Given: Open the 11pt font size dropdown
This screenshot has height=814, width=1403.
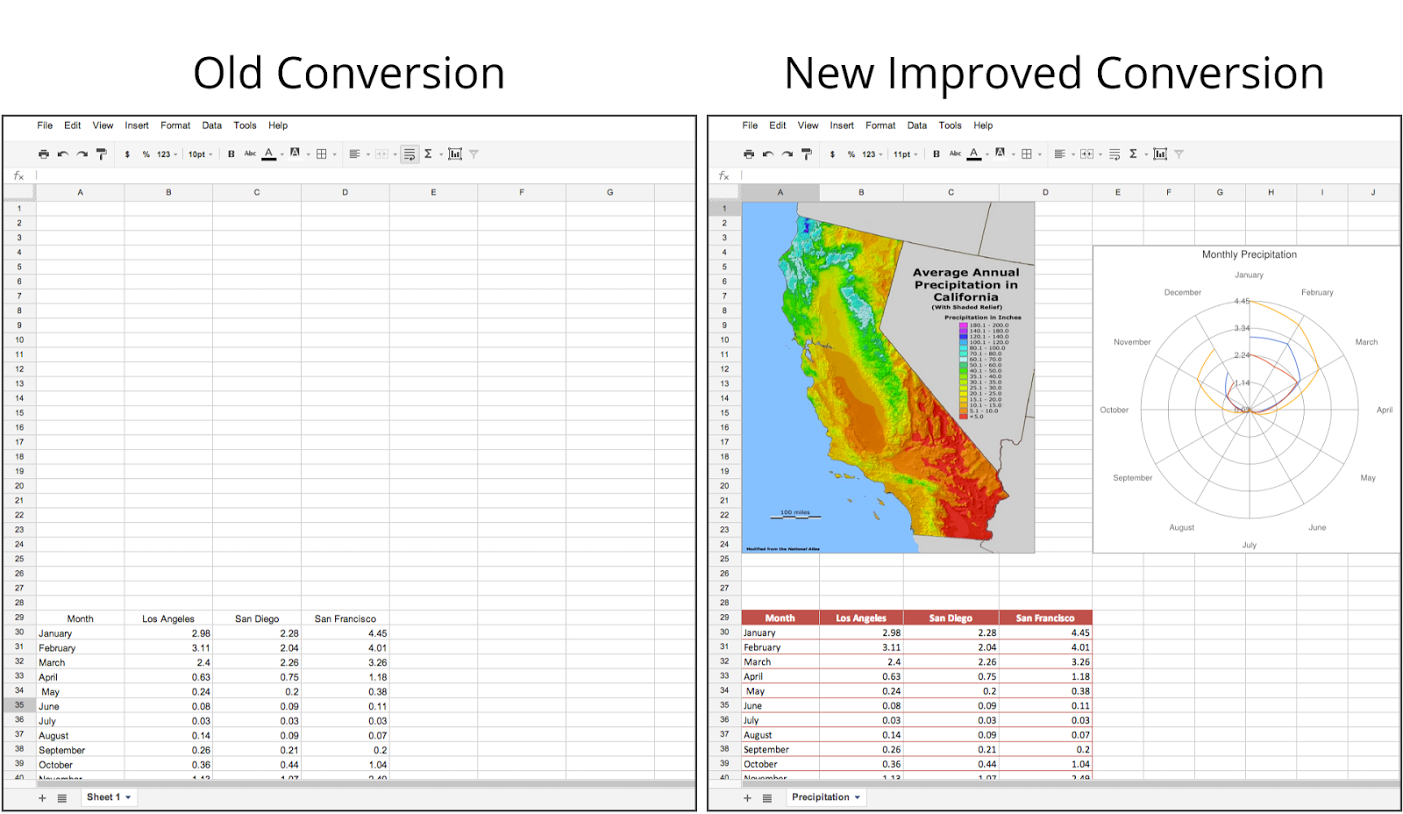Looking at the screenshot, I should point(906,154).
